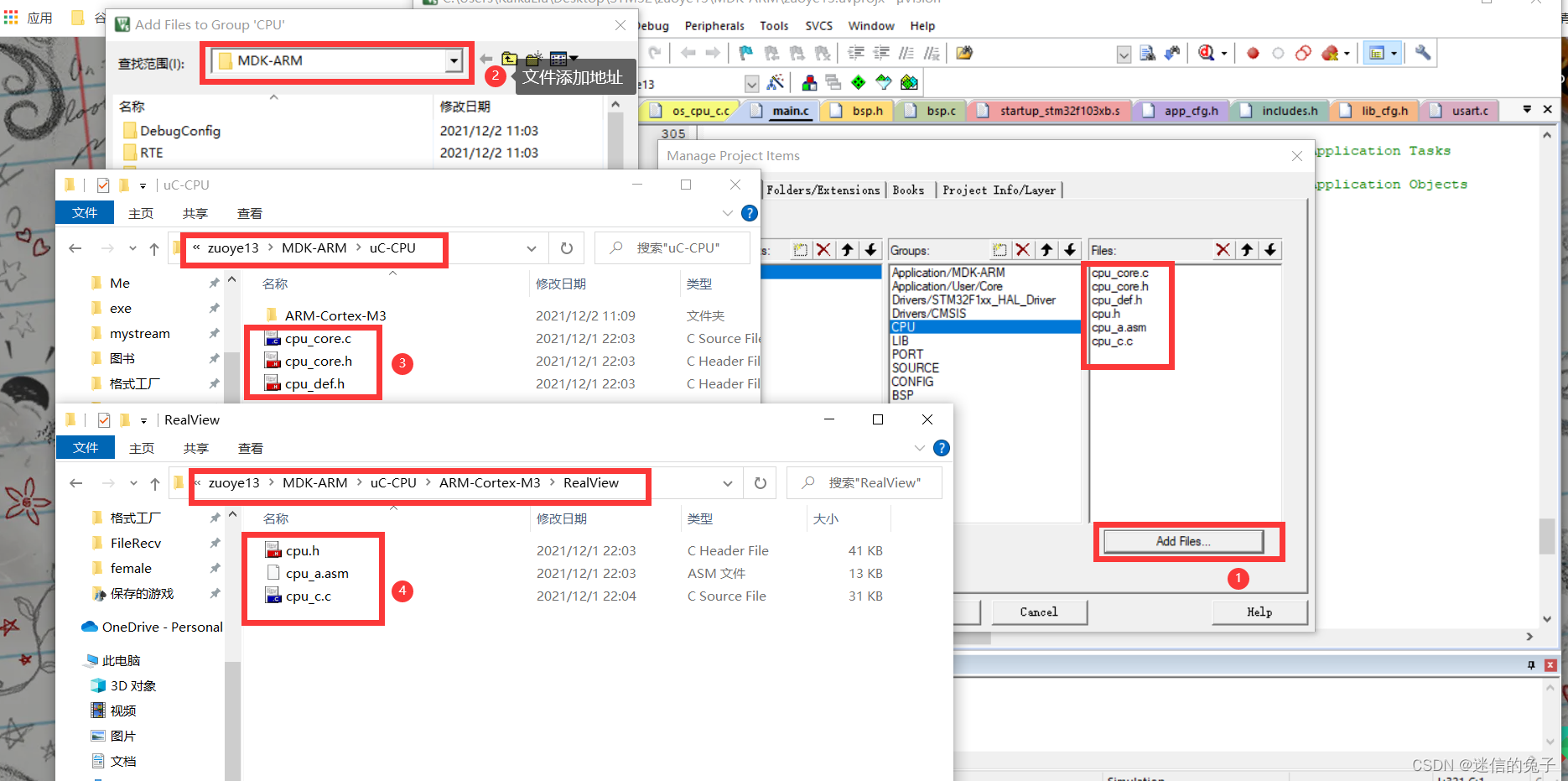1568x781 pixels.
Task: Click the RealView search box
Action: coord(864,483)
